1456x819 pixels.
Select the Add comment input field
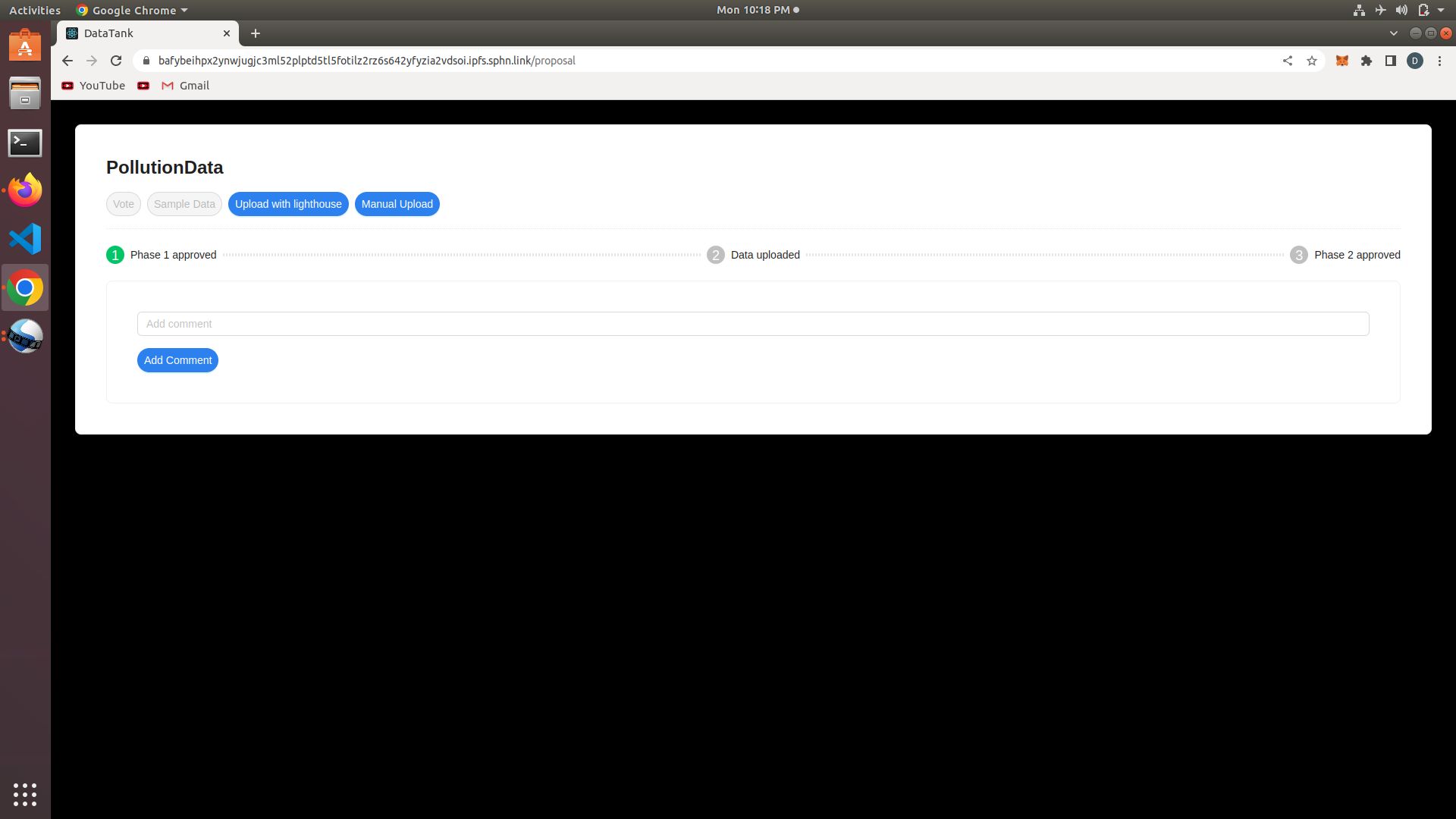(753, 324)
